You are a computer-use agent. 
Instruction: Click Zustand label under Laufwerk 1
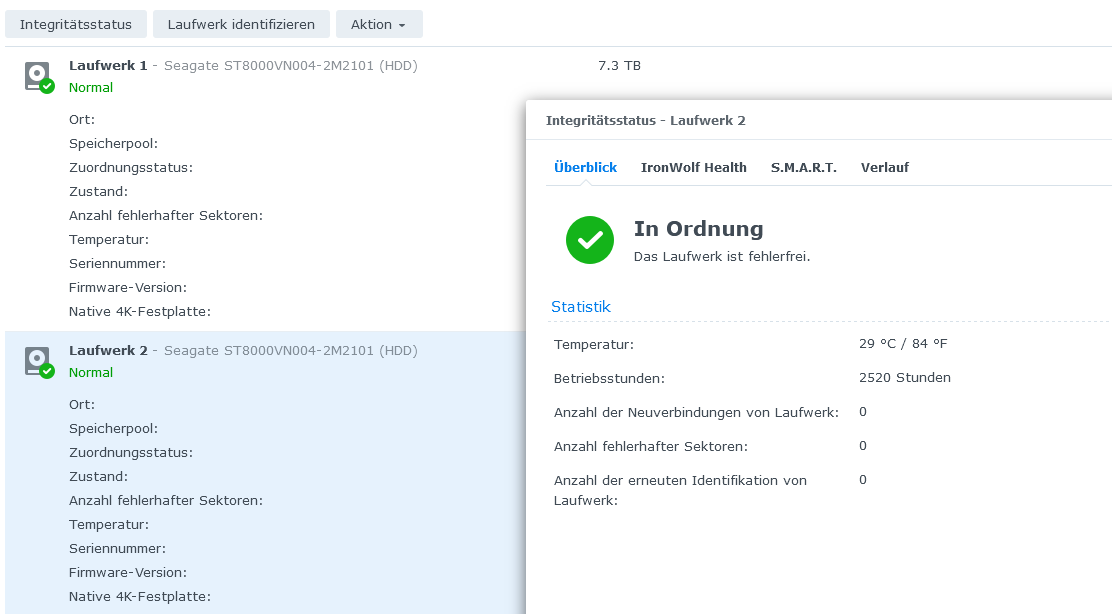(99, 191)
